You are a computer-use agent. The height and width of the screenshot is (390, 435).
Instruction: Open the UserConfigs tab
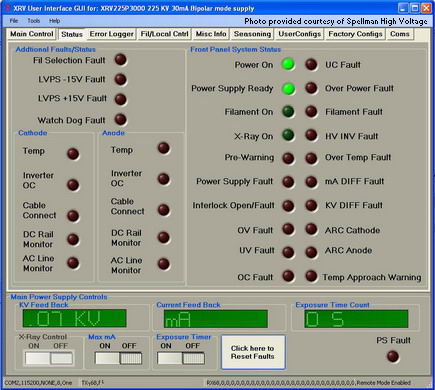(299, 34)
